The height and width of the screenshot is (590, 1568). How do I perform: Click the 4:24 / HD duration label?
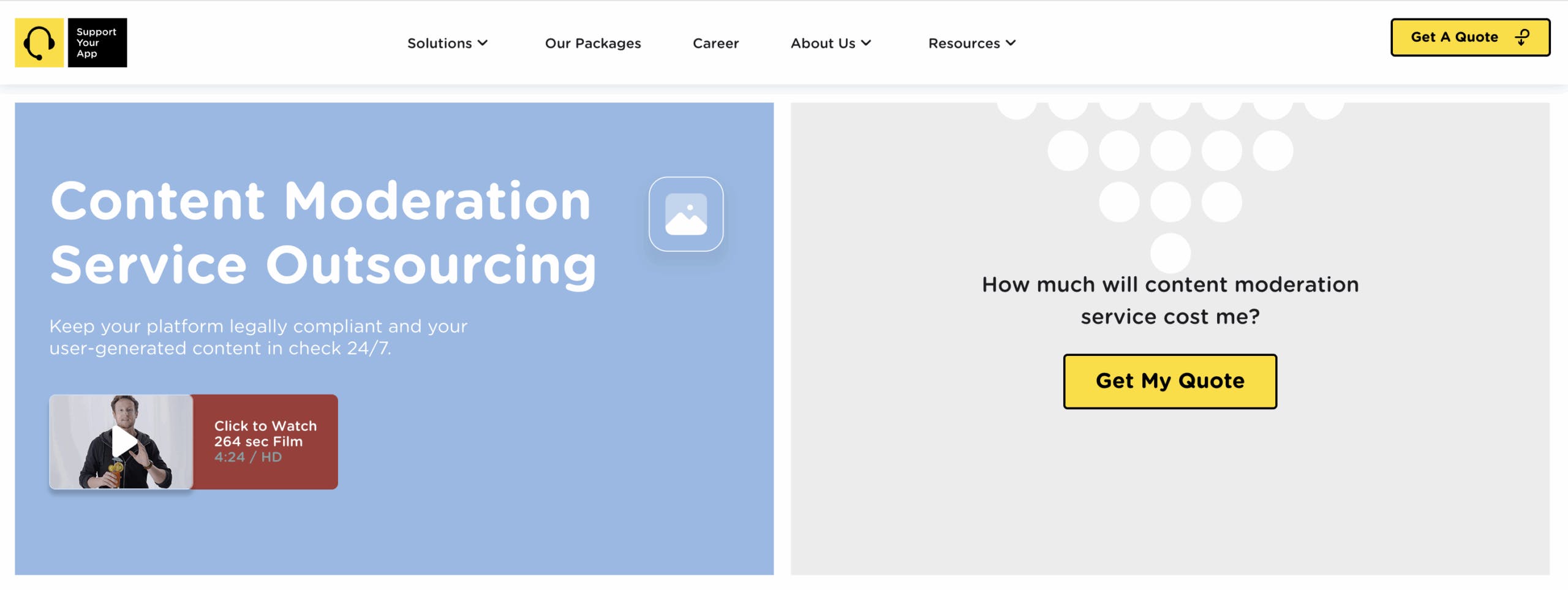(x=247, y=457)
